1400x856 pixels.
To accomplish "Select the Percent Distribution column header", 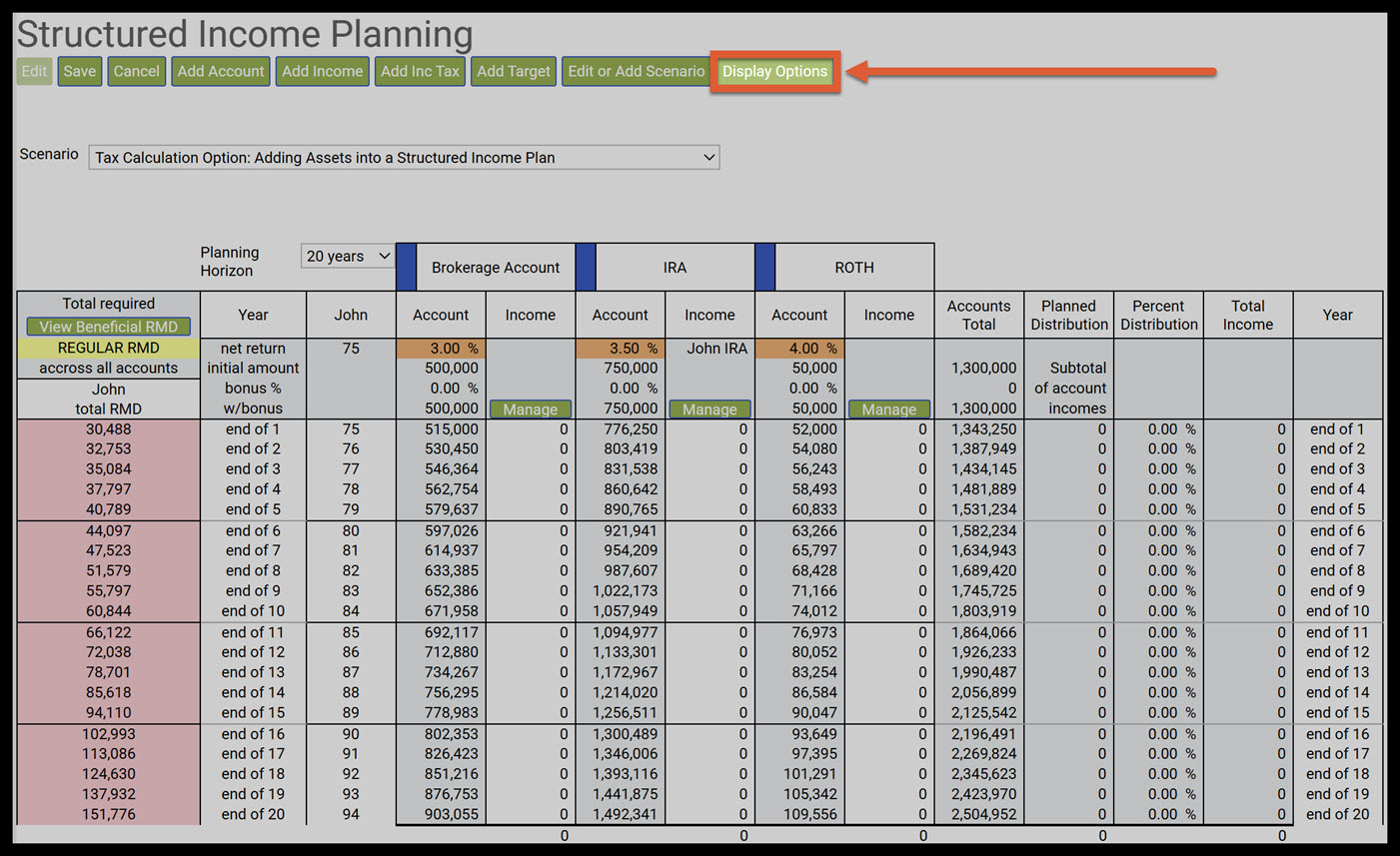I will pos(1158,315).
